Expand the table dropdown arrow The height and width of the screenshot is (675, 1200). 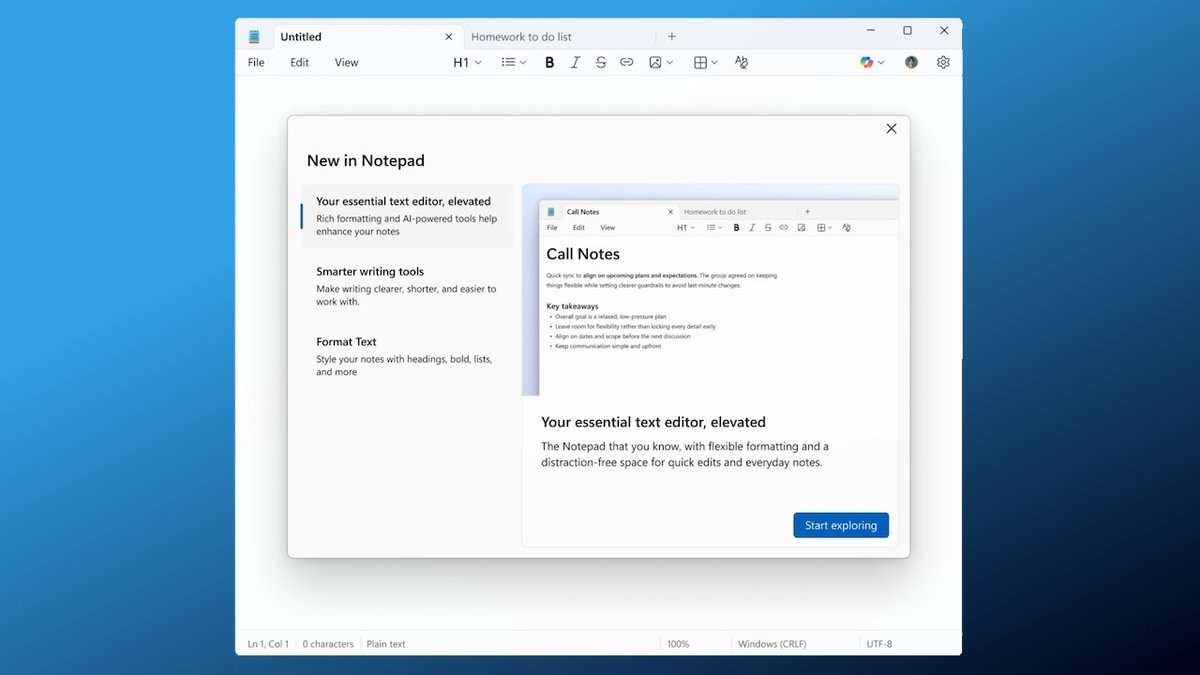click(x=714, y=62)
